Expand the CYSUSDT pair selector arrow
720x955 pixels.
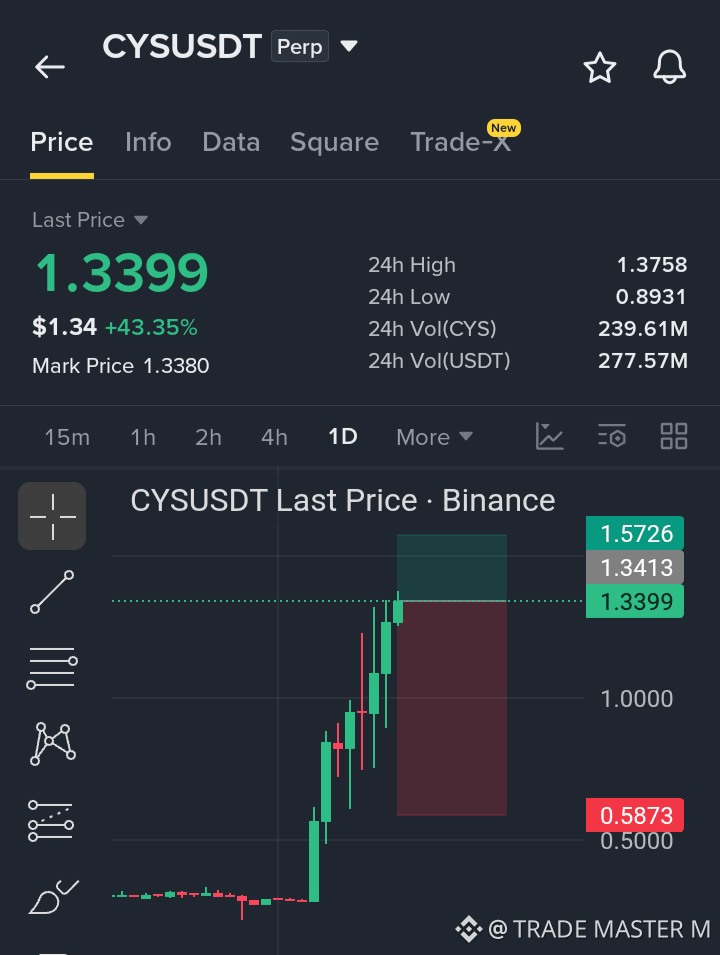tap(348, 46)
